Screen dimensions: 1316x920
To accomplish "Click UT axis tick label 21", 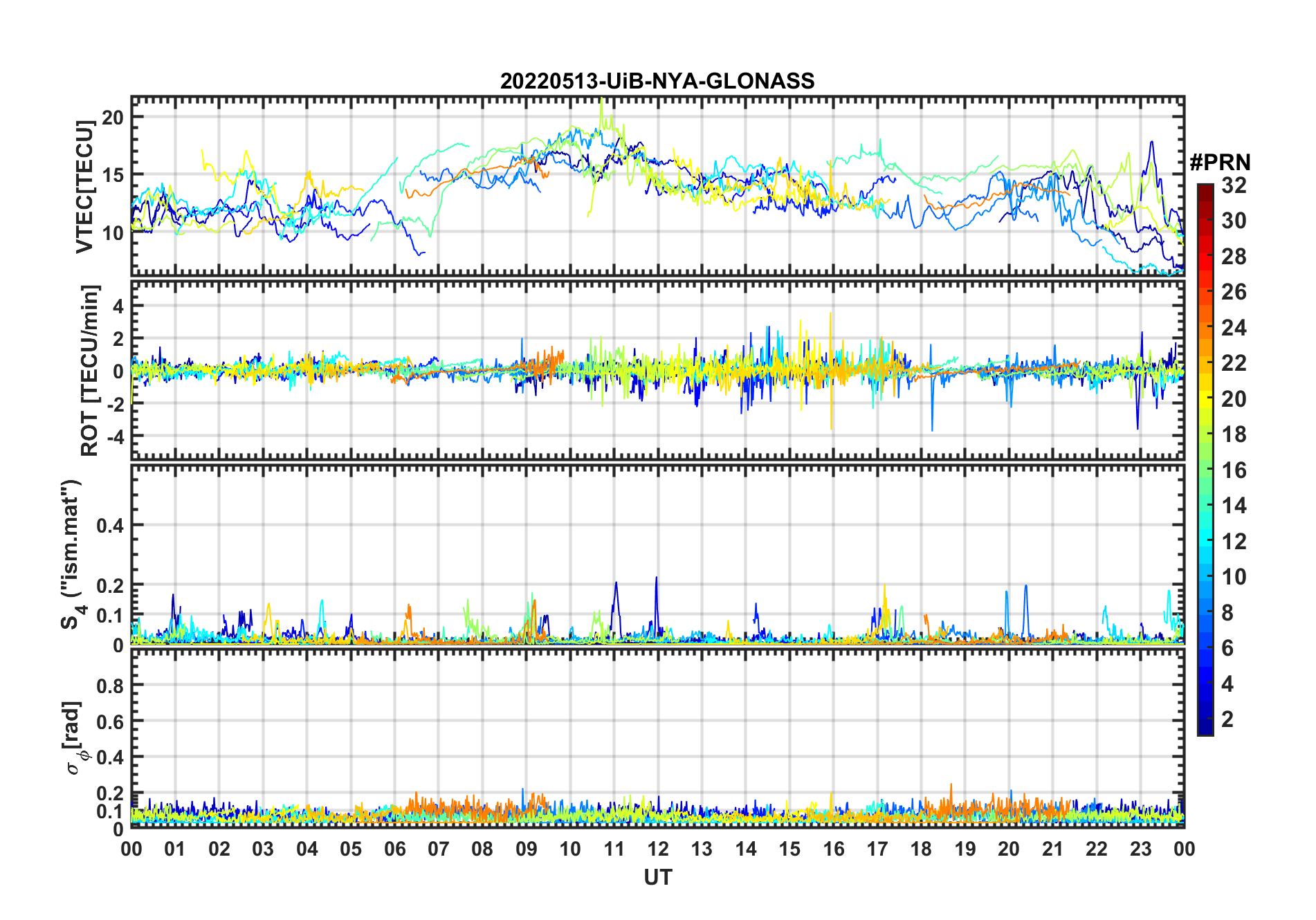I will pos(1052,849).
